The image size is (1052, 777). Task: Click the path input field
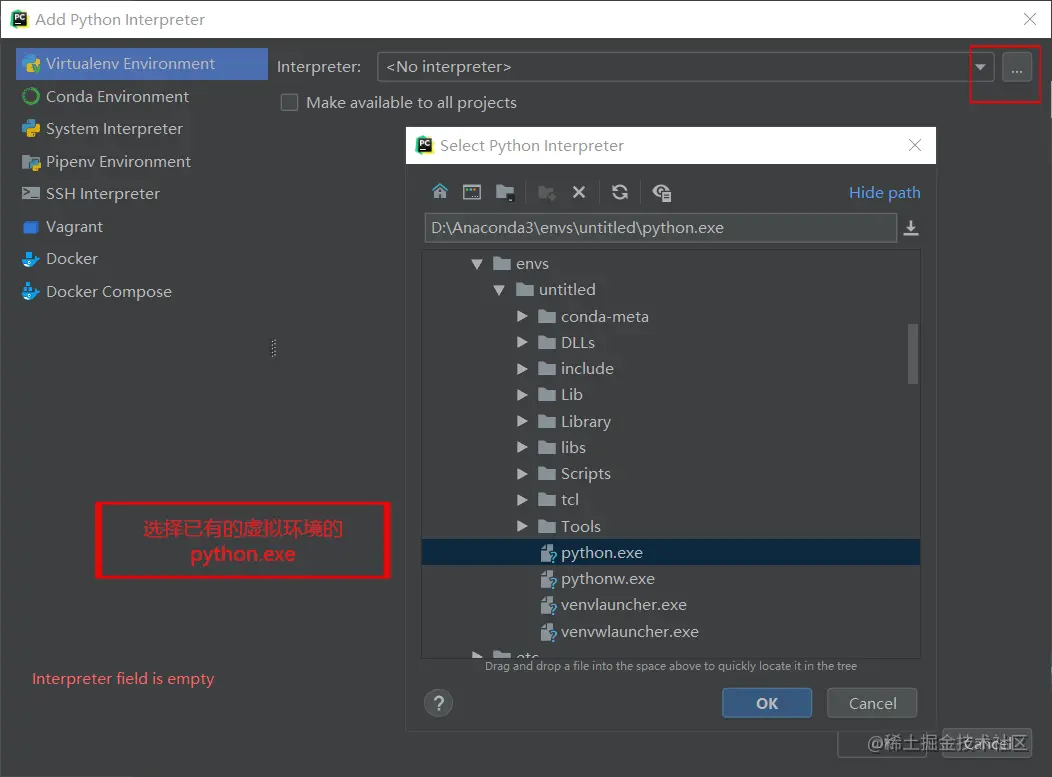[x=661, y=228]
